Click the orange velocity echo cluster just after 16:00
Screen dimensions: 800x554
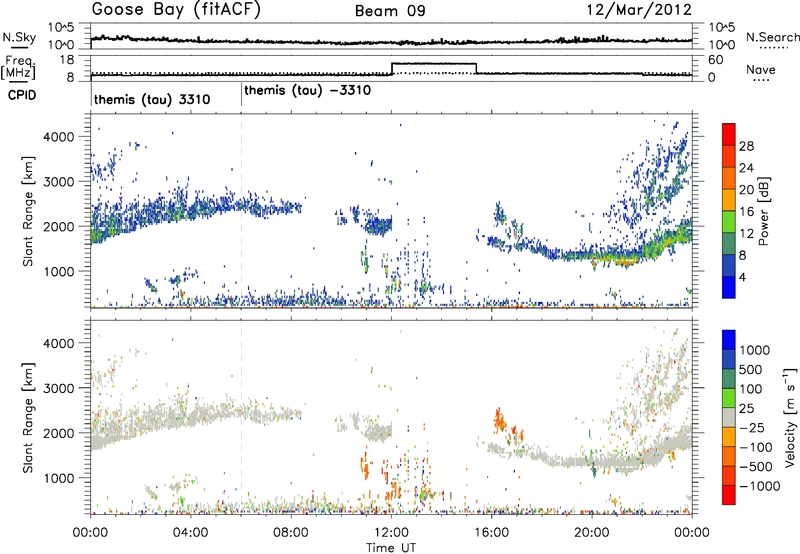pos(500,420)
